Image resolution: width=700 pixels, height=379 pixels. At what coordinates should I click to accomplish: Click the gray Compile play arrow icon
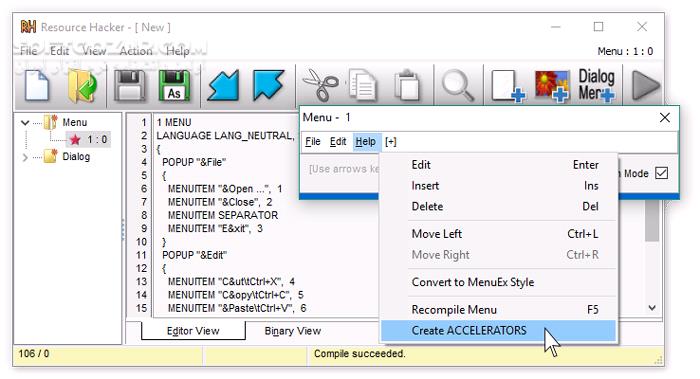tap(646, 85)
